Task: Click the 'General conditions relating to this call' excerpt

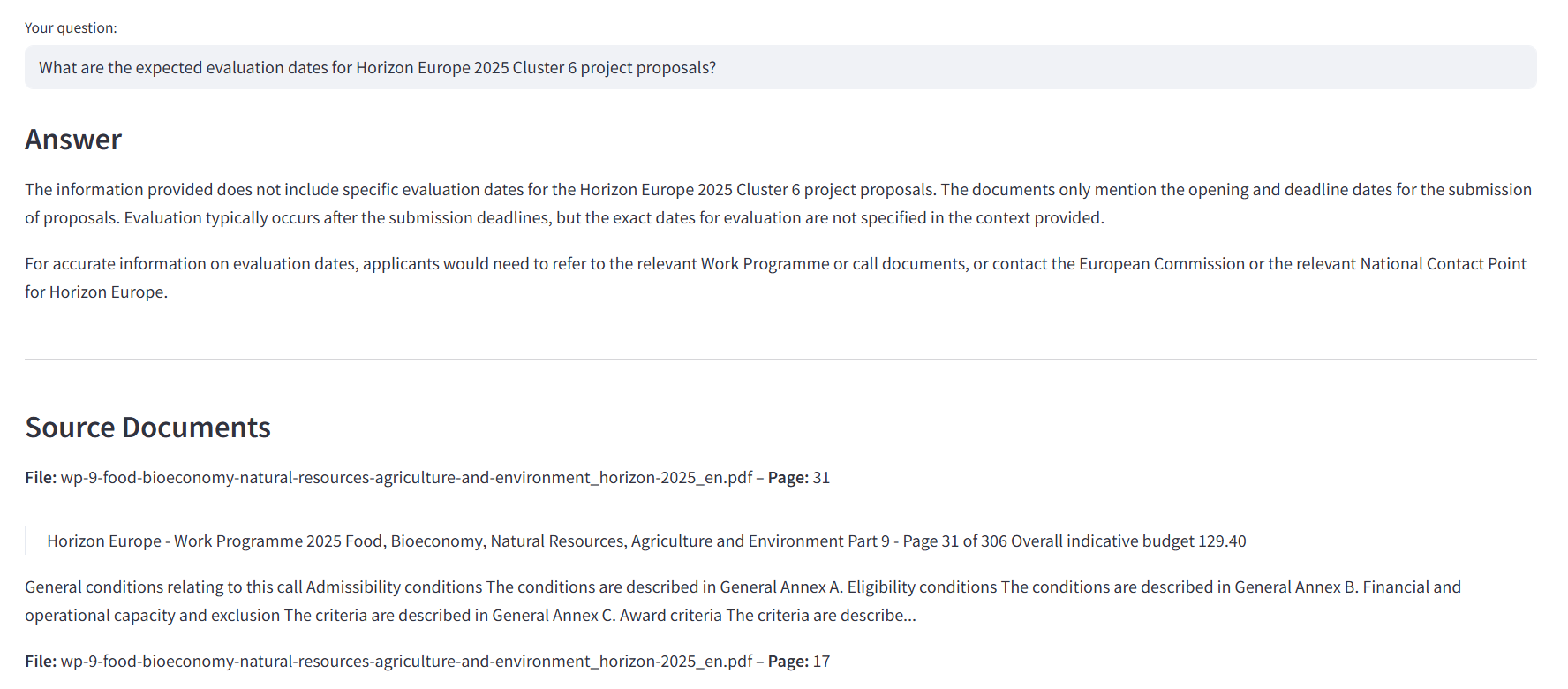Action: (743, 601)
